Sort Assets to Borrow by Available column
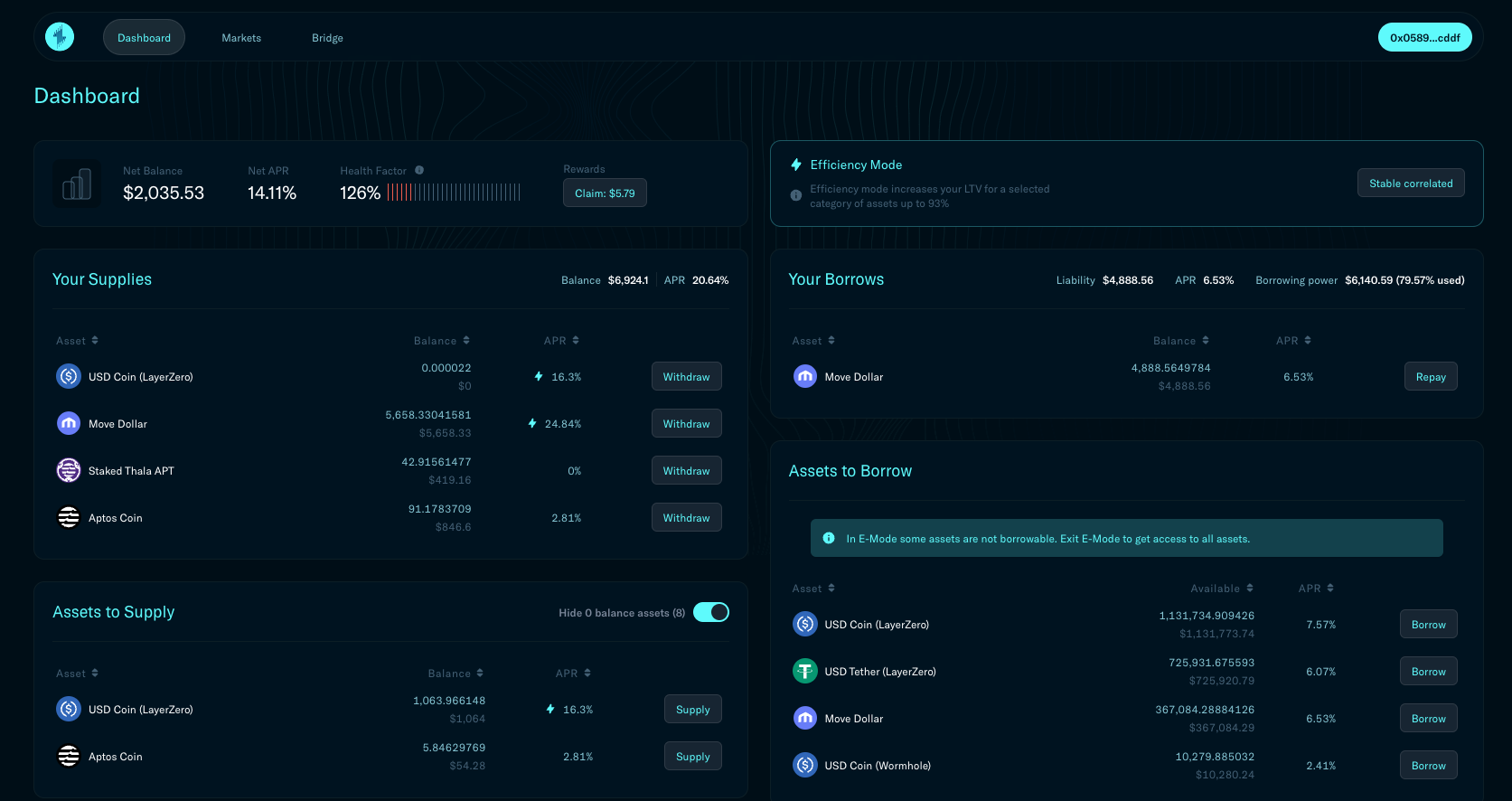The height and width of the screenshot is (801, 1512). click(x=1222, y=589)
